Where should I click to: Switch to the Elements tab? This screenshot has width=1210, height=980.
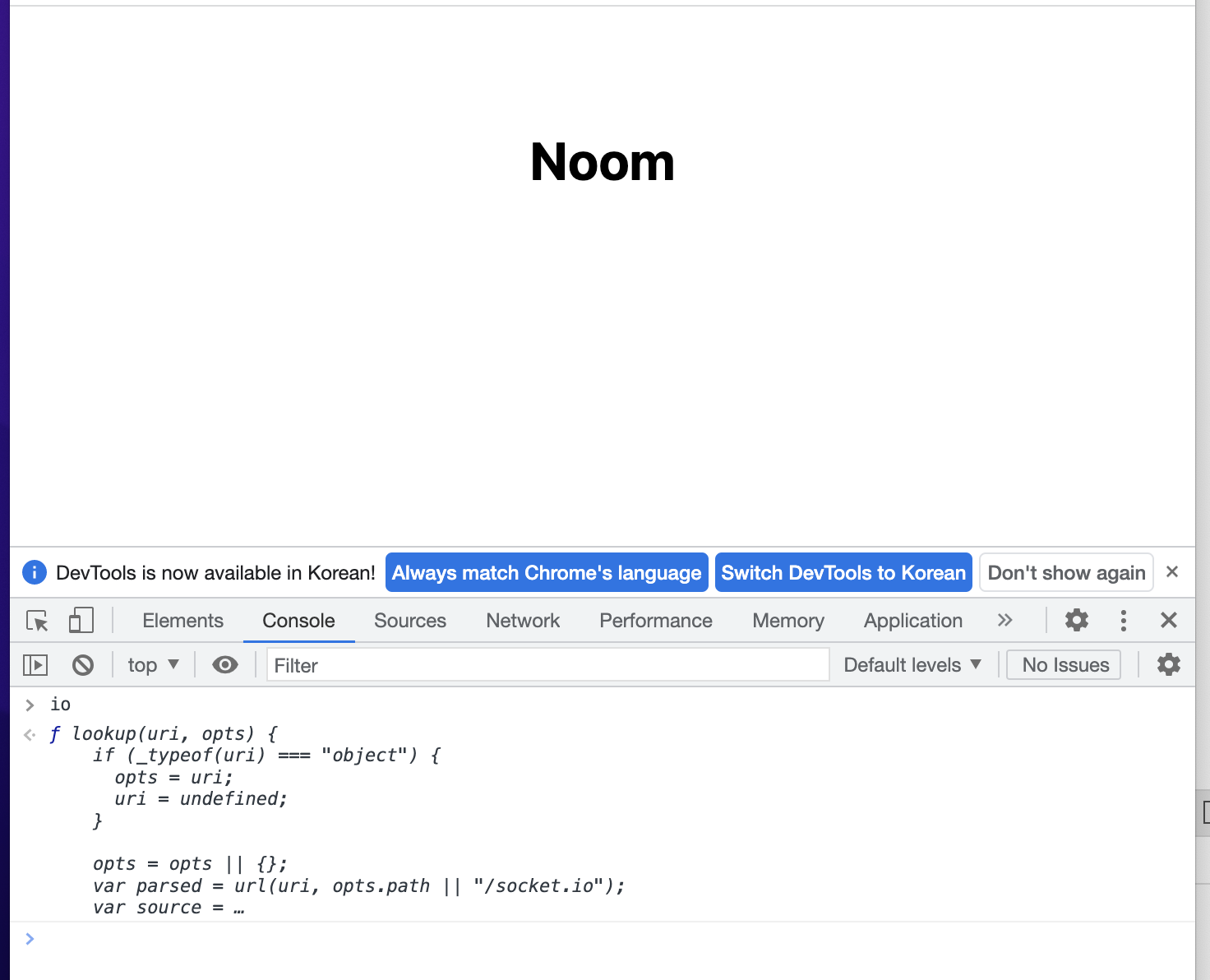183,621
